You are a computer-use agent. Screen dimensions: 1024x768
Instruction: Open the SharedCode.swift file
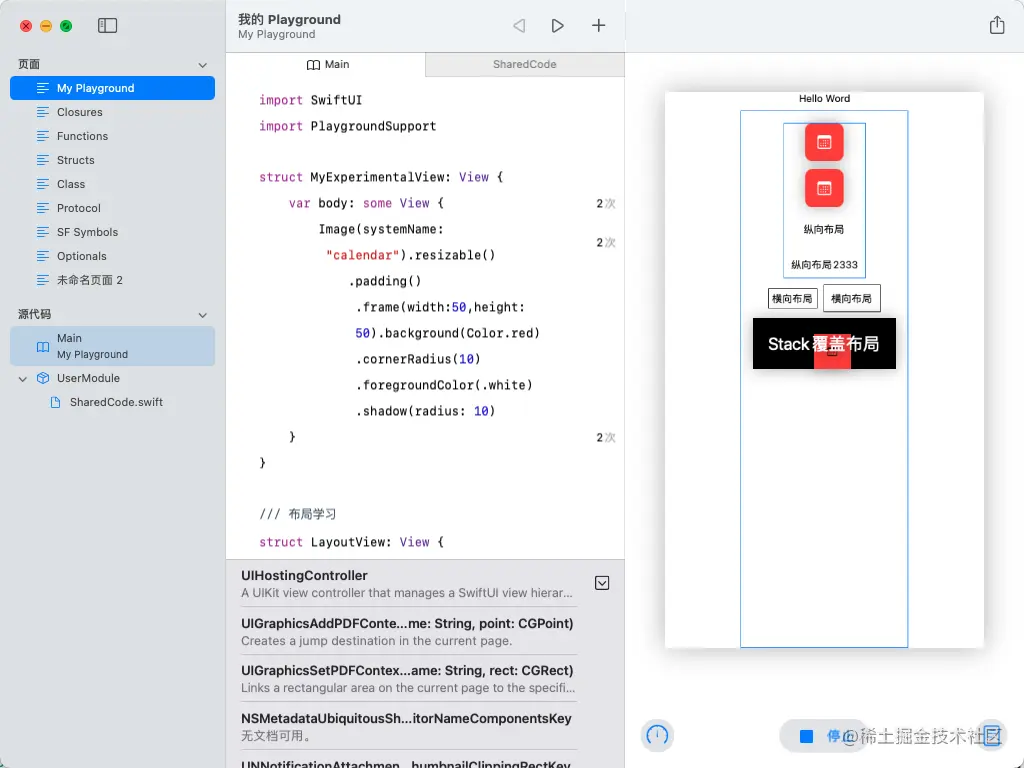[112, 402]
